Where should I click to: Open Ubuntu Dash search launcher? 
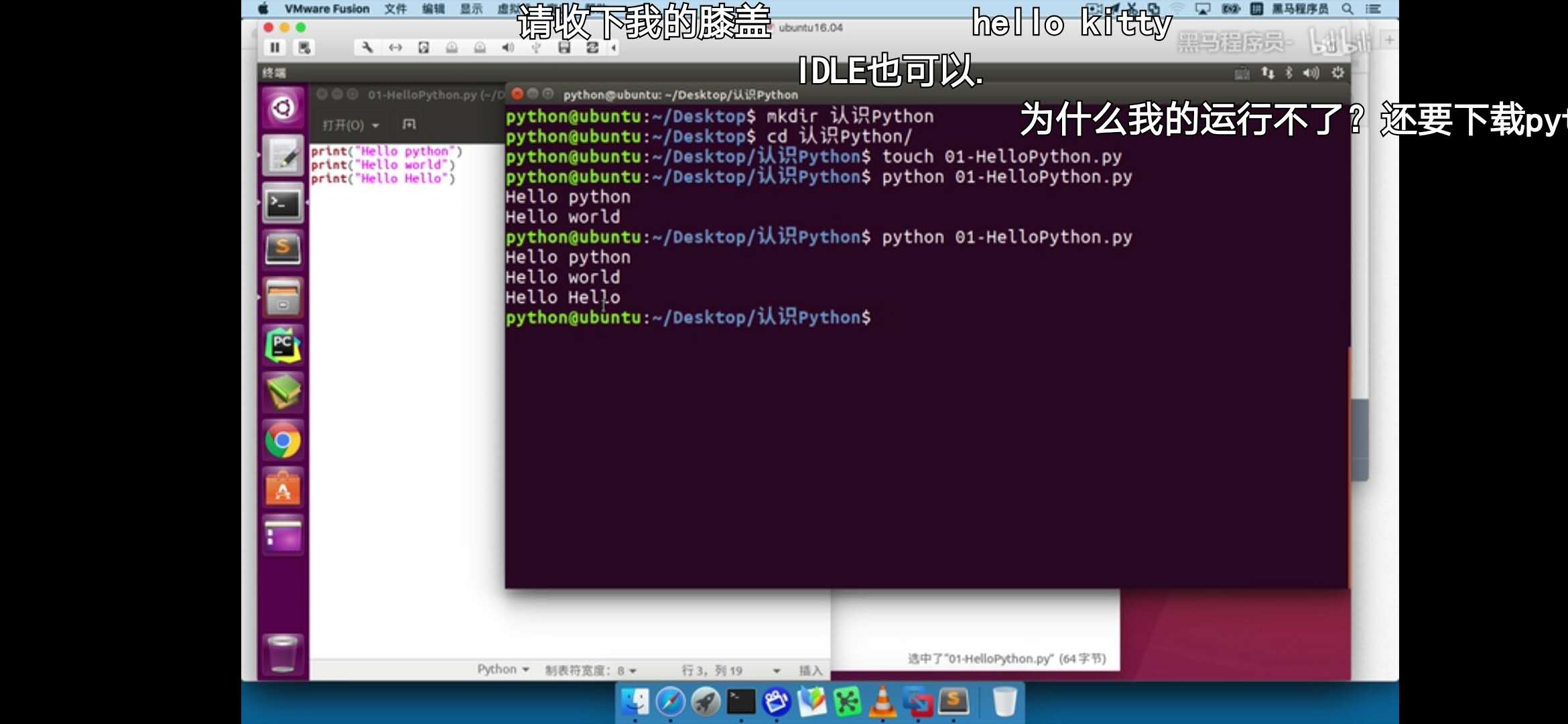click(x=283, y=108)
